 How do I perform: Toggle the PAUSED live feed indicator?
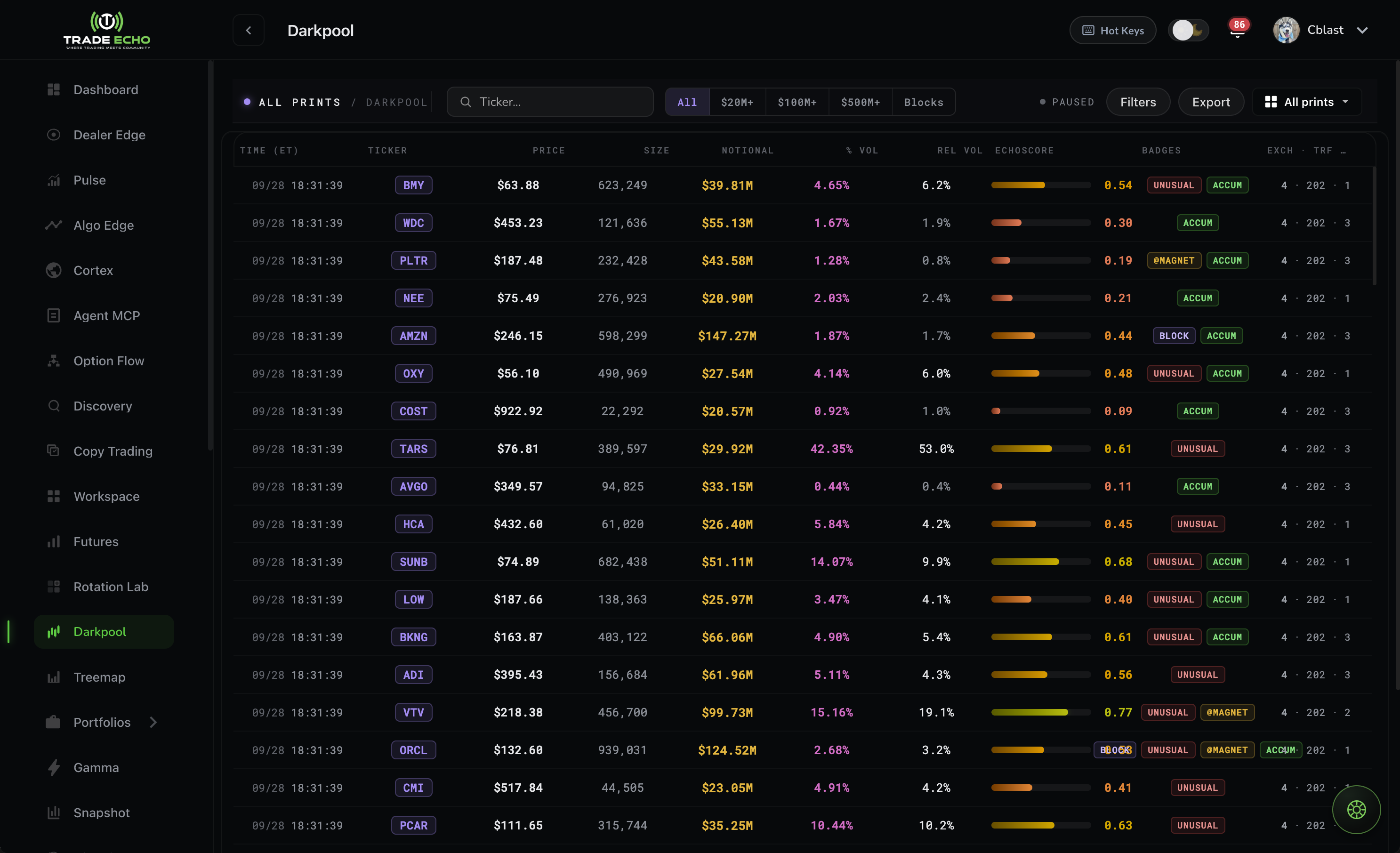[x=1067, y=102]
